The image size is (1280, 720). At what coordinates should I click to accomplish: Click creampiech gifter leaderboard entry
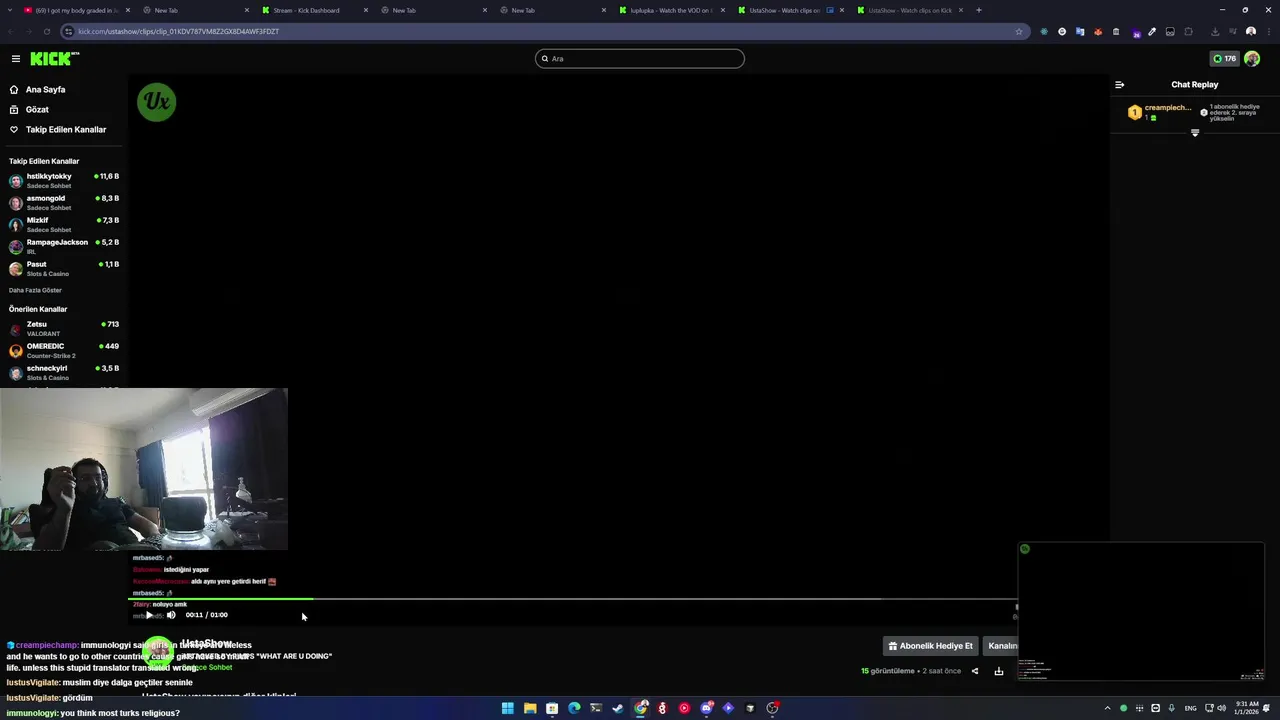tap(1160, 112)
